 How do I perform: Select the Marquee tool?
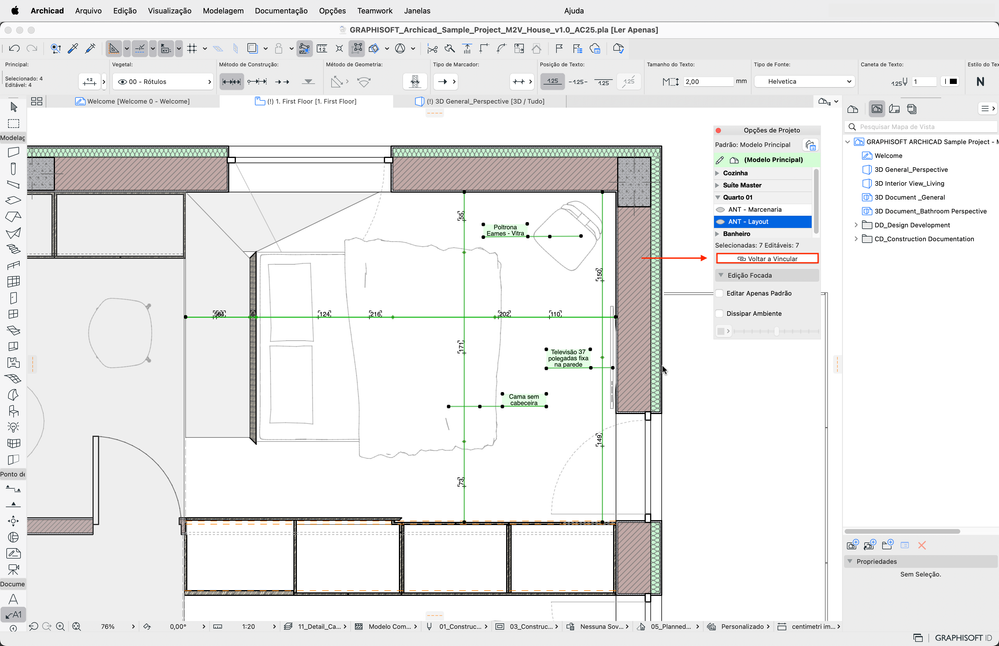[13, 124]
